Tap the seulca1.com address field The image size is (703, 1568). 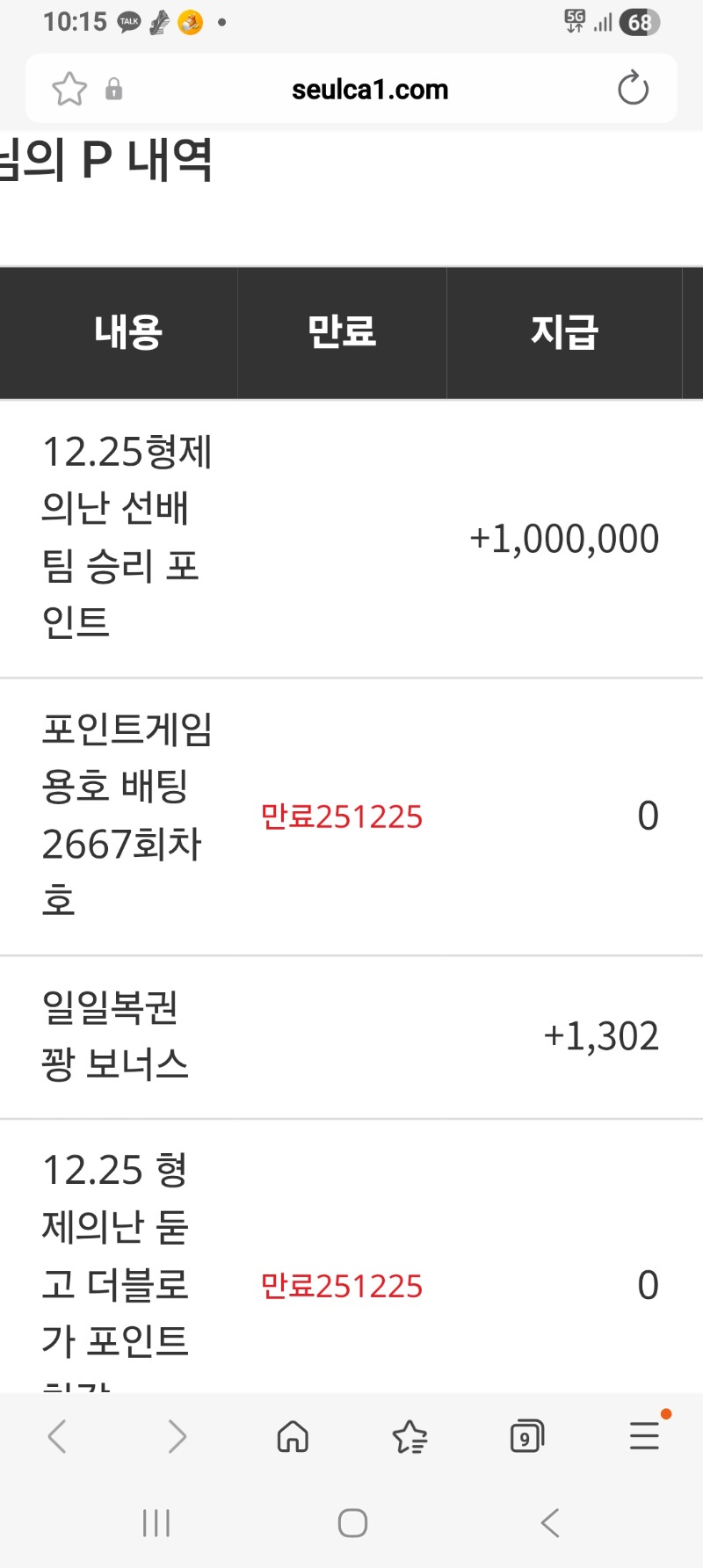click(x=370, y=90)
